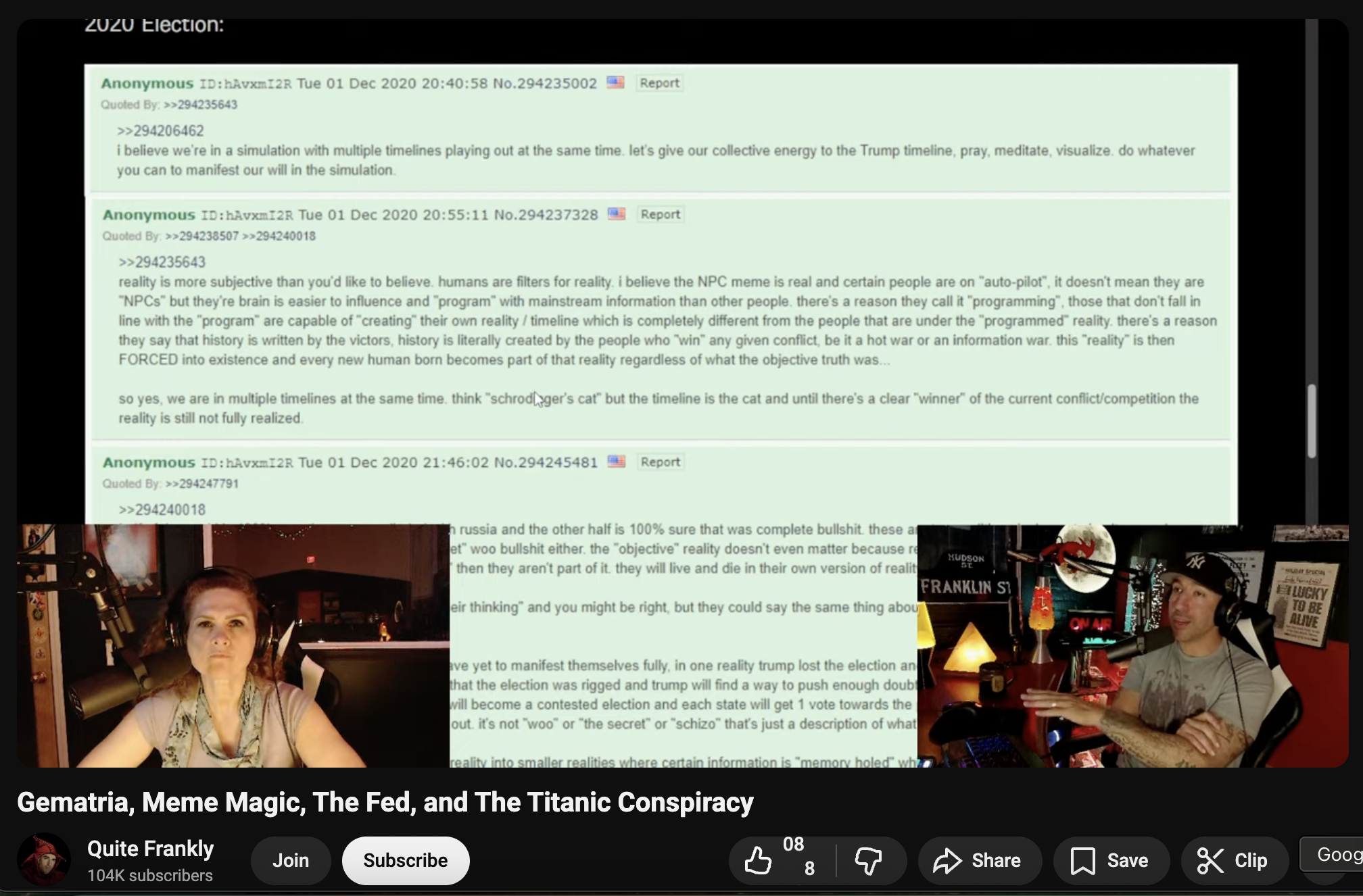Follow reply link >>294240018 in third post
Screen dimensions: 1363x896
click(x=162, y=509)
